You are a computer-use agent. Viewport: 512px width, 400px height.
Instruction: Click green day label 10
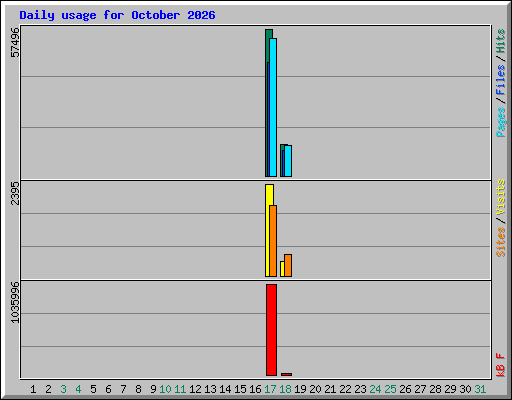tap(165, 389)
